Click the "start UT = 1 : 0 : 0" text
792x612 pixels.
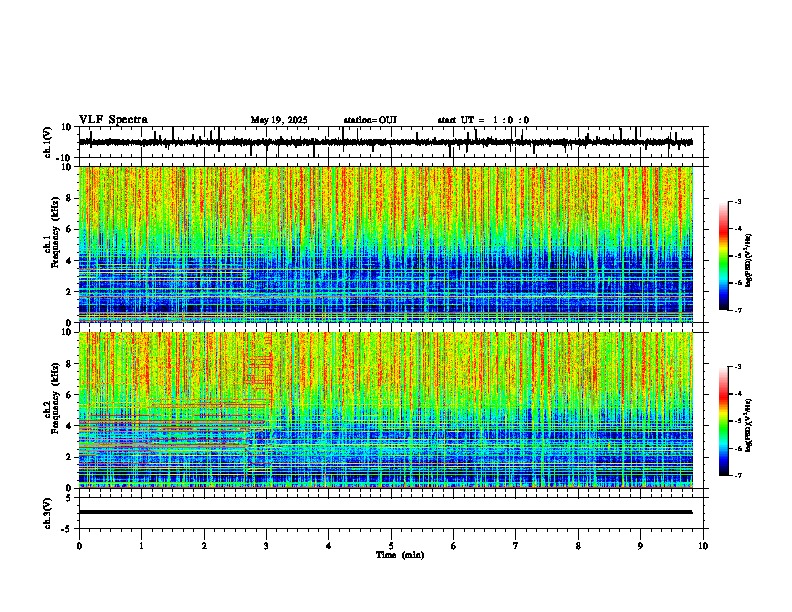click(x=483, y=120)
